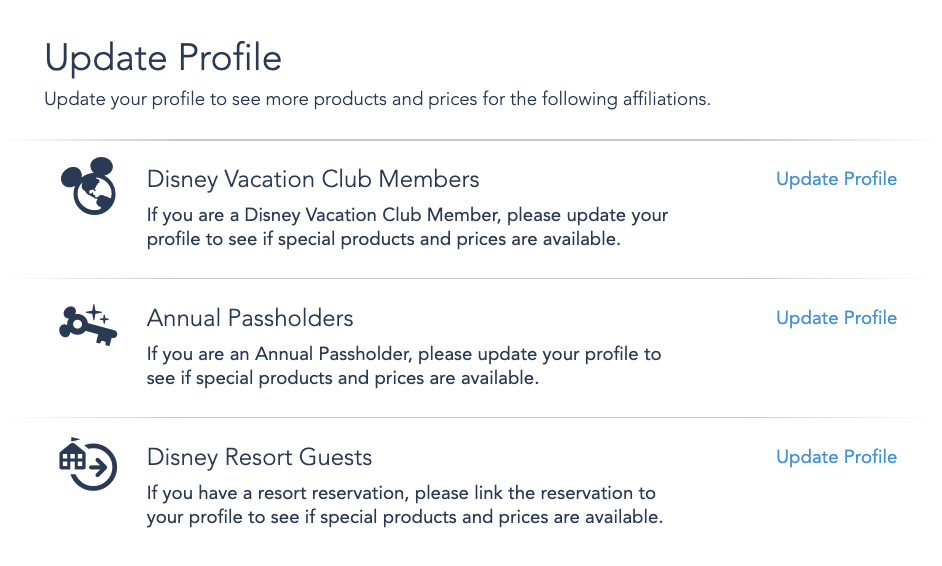Open Update Profile link for Disney Resort Guests
Screen dimensions: 942x566
pyautogui.click(x=836, y=457)
